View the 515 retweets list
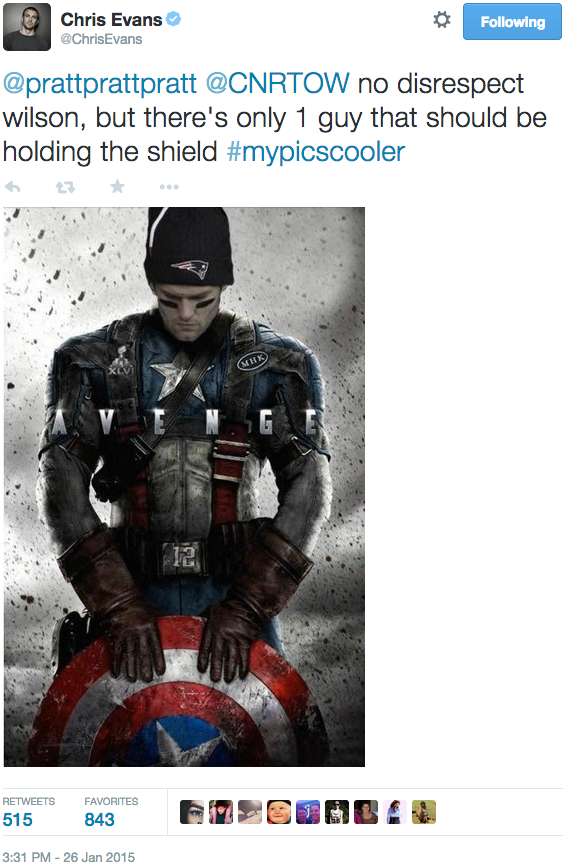The width and height of the screenshot is (567, 867). click(x=28, y=812)
